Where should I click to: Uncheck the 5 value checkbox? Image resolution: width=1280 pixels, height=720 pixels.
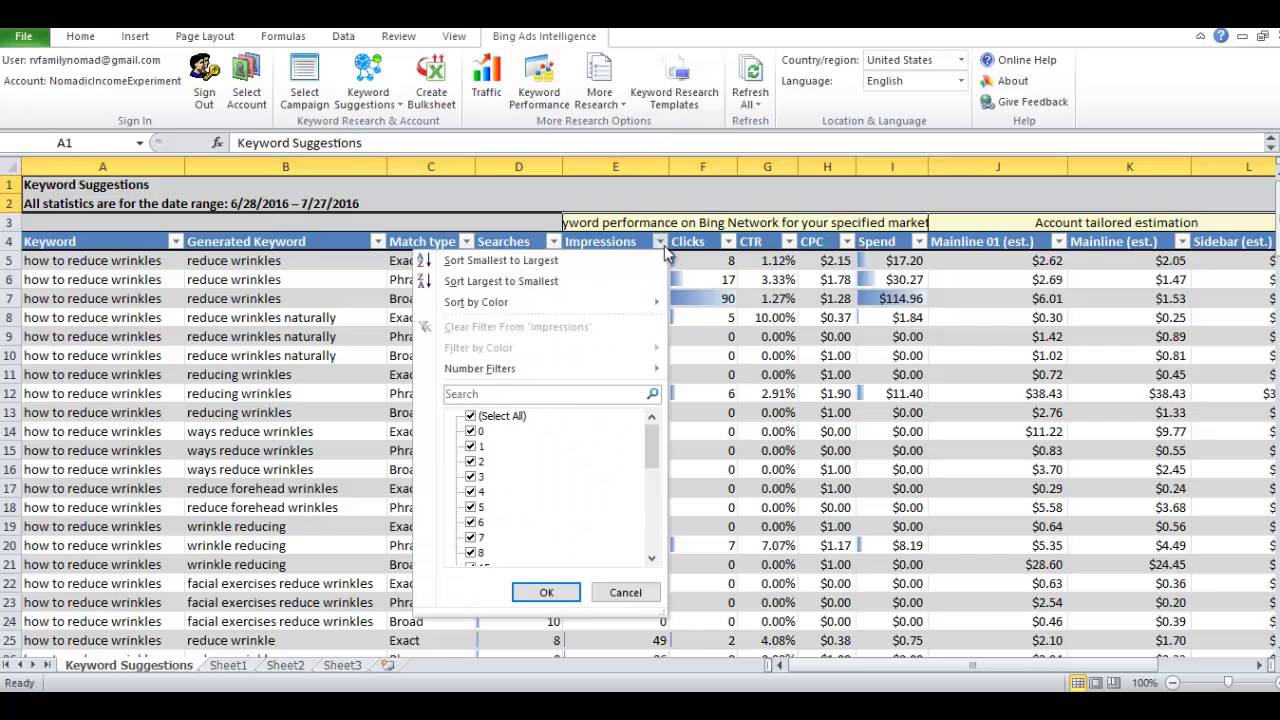(x=470, y=507)
